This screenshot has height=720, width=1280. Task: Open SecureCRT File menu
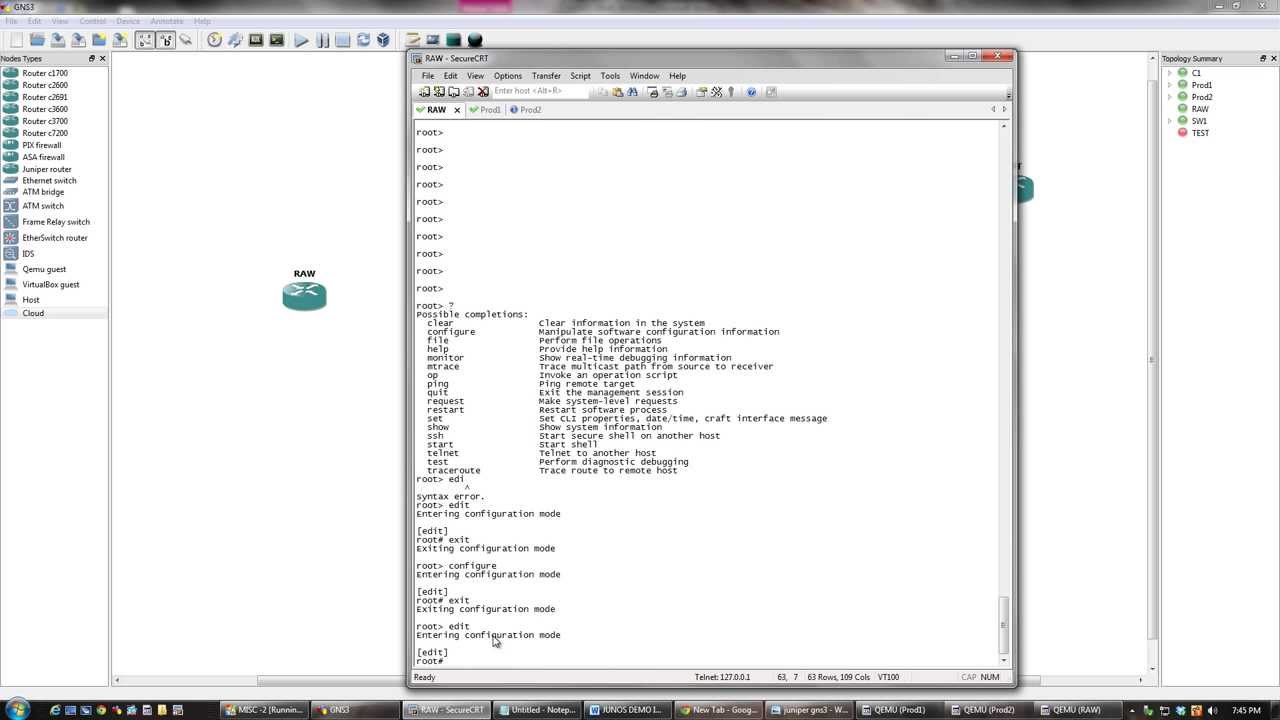click(x=427, y=76)
